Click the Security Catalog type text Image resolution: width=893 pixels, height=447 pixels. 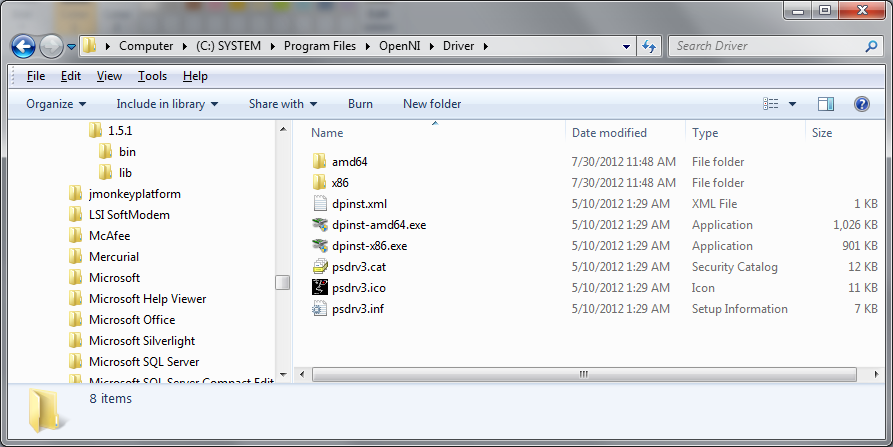click(x=734, y=267)
